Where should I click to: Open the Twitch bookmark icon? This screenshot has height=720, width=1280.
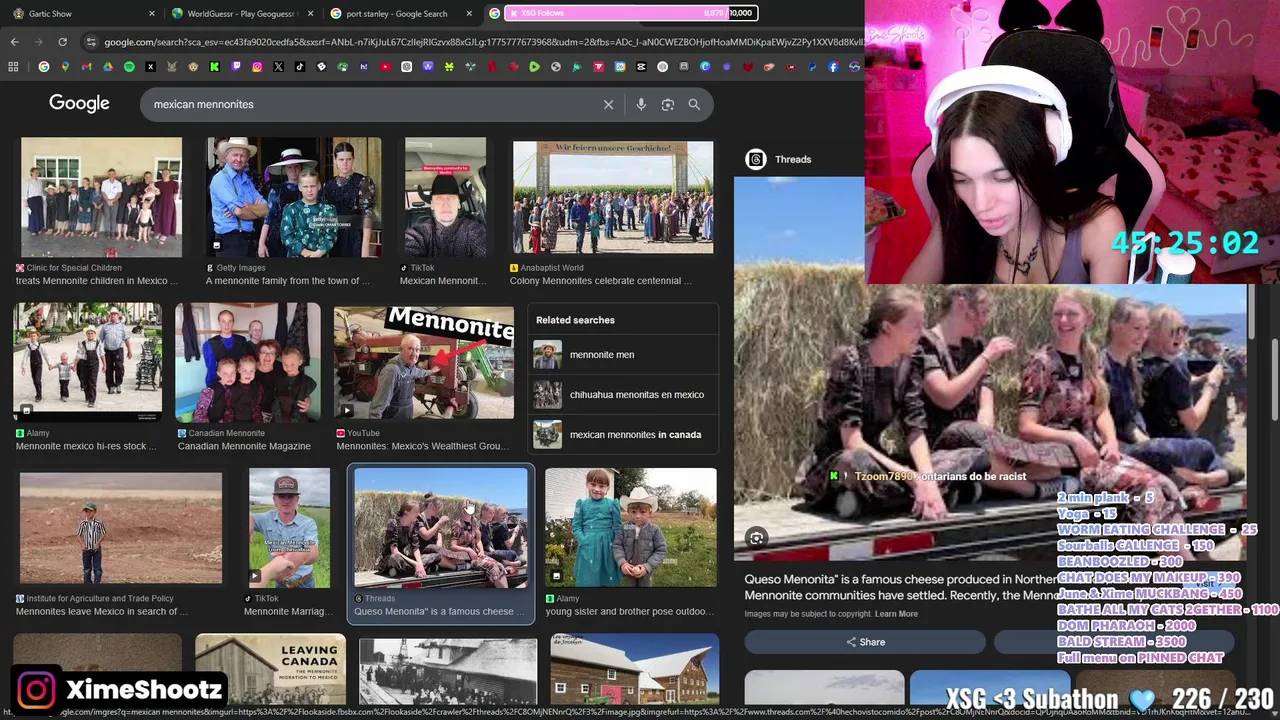point(236,67)
